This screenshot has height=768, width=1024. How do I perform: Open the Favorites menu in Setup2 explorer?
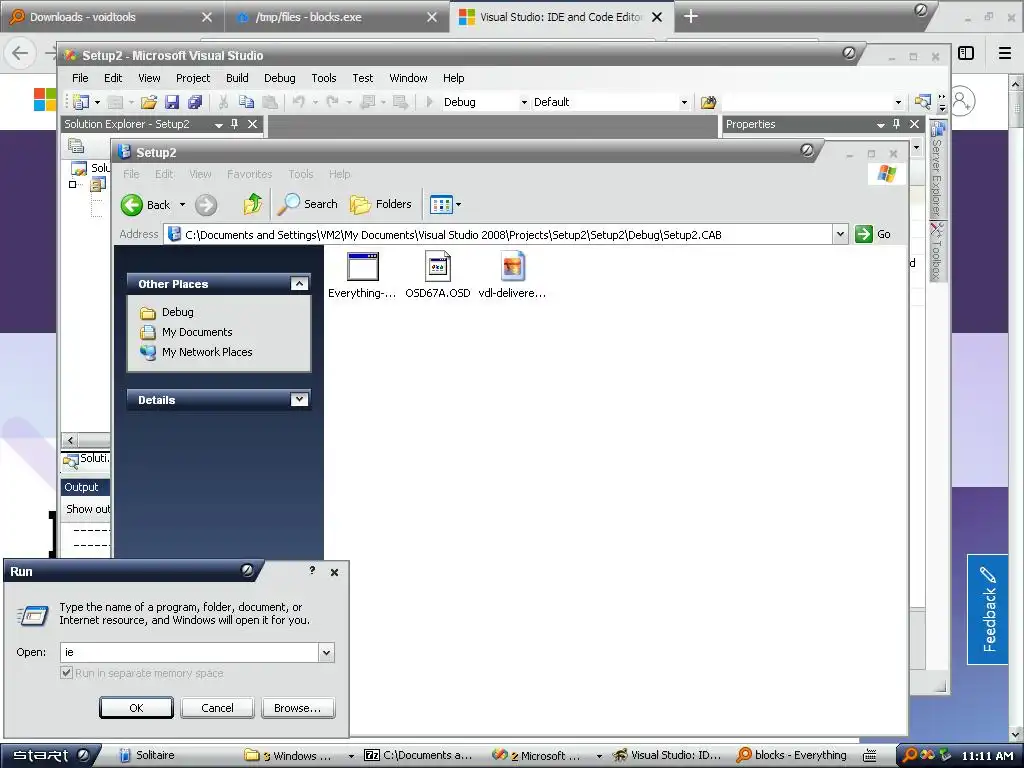[249, 174]
